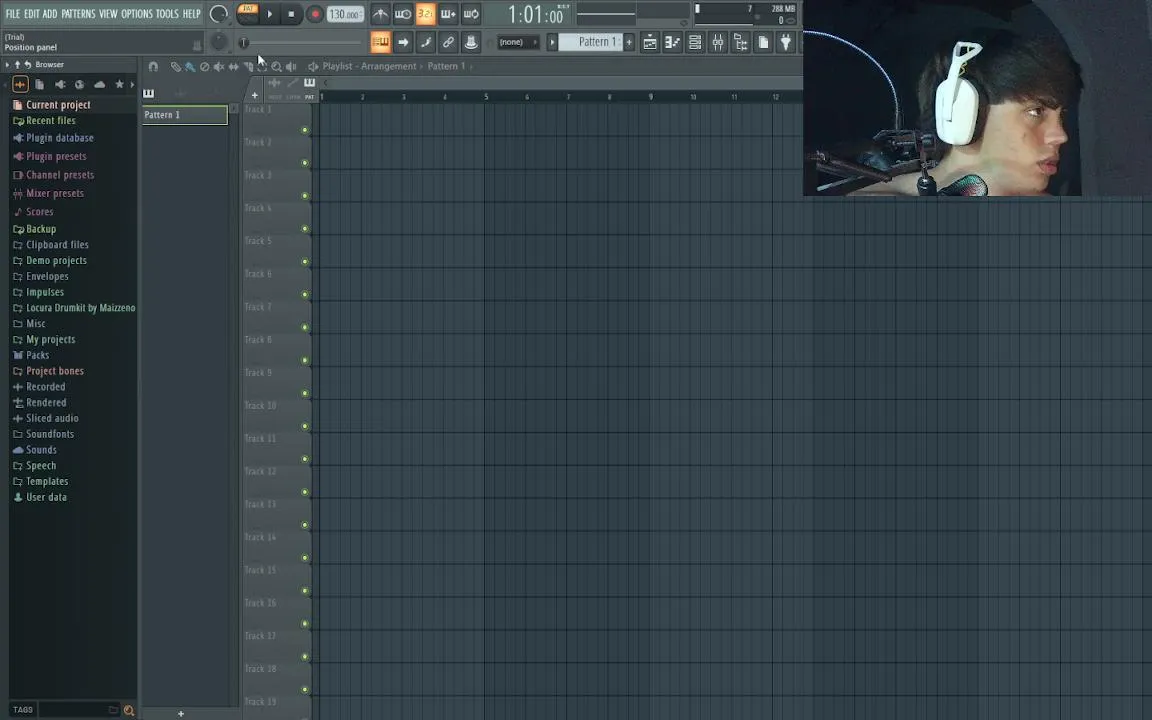This screenshot has width=1152, height=720.
Task: Select Browser files tab icon
Action: click(x=40, y=84)
